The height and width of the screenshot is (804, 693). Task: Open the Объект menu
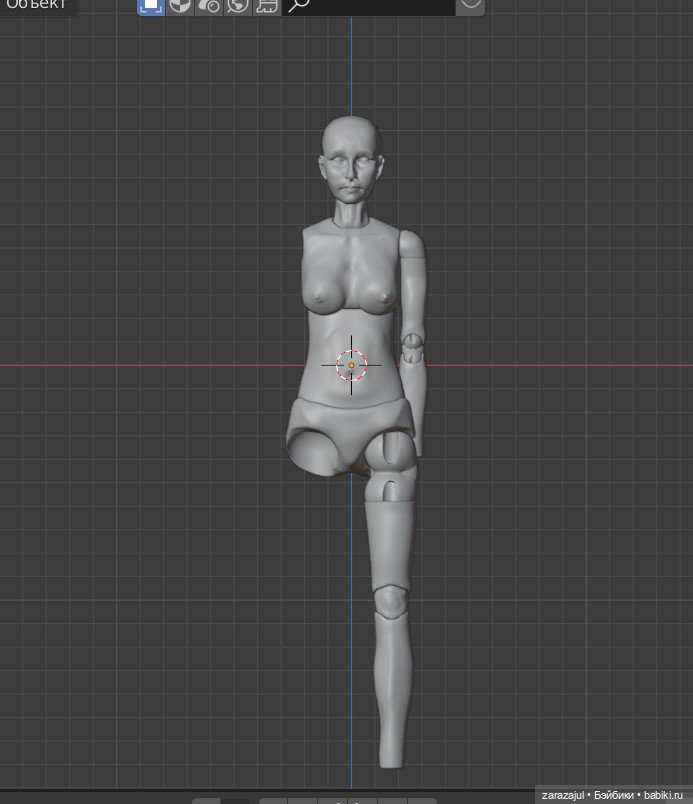[36, 5]
